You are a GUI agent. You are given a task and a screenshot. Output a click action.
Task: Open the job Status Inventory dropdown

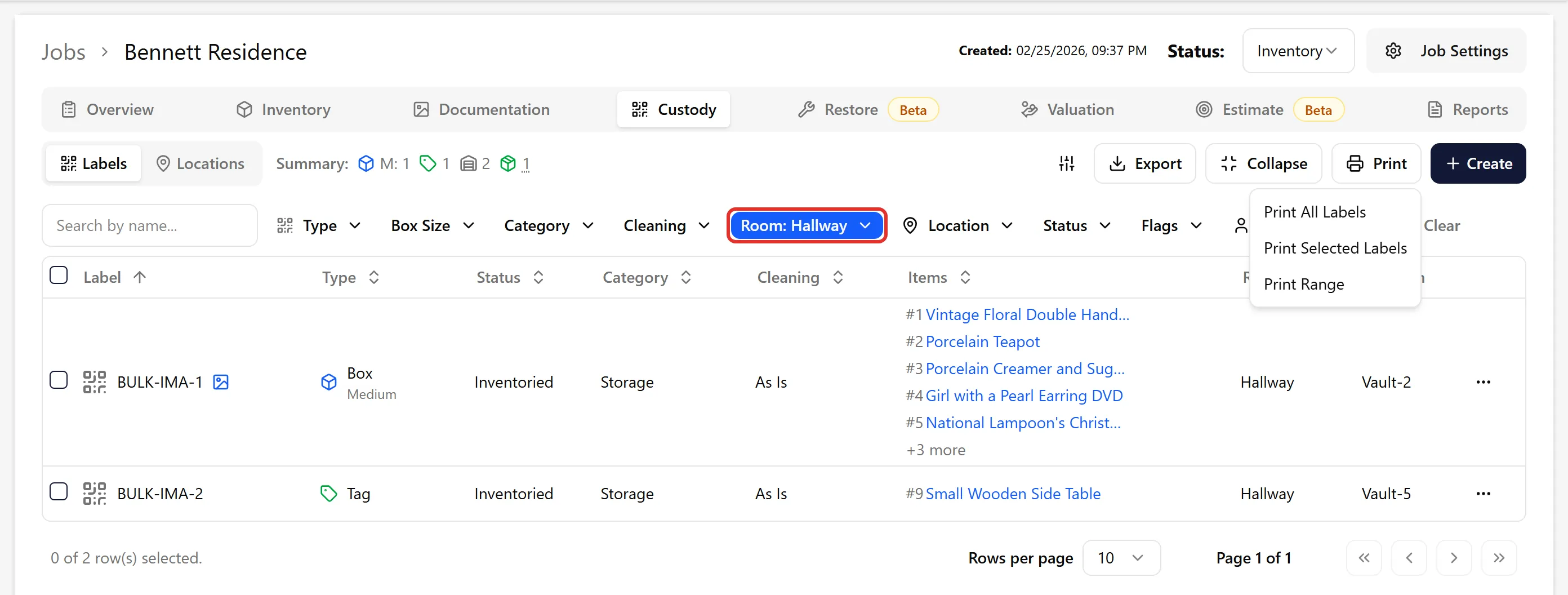point(1298,51)
